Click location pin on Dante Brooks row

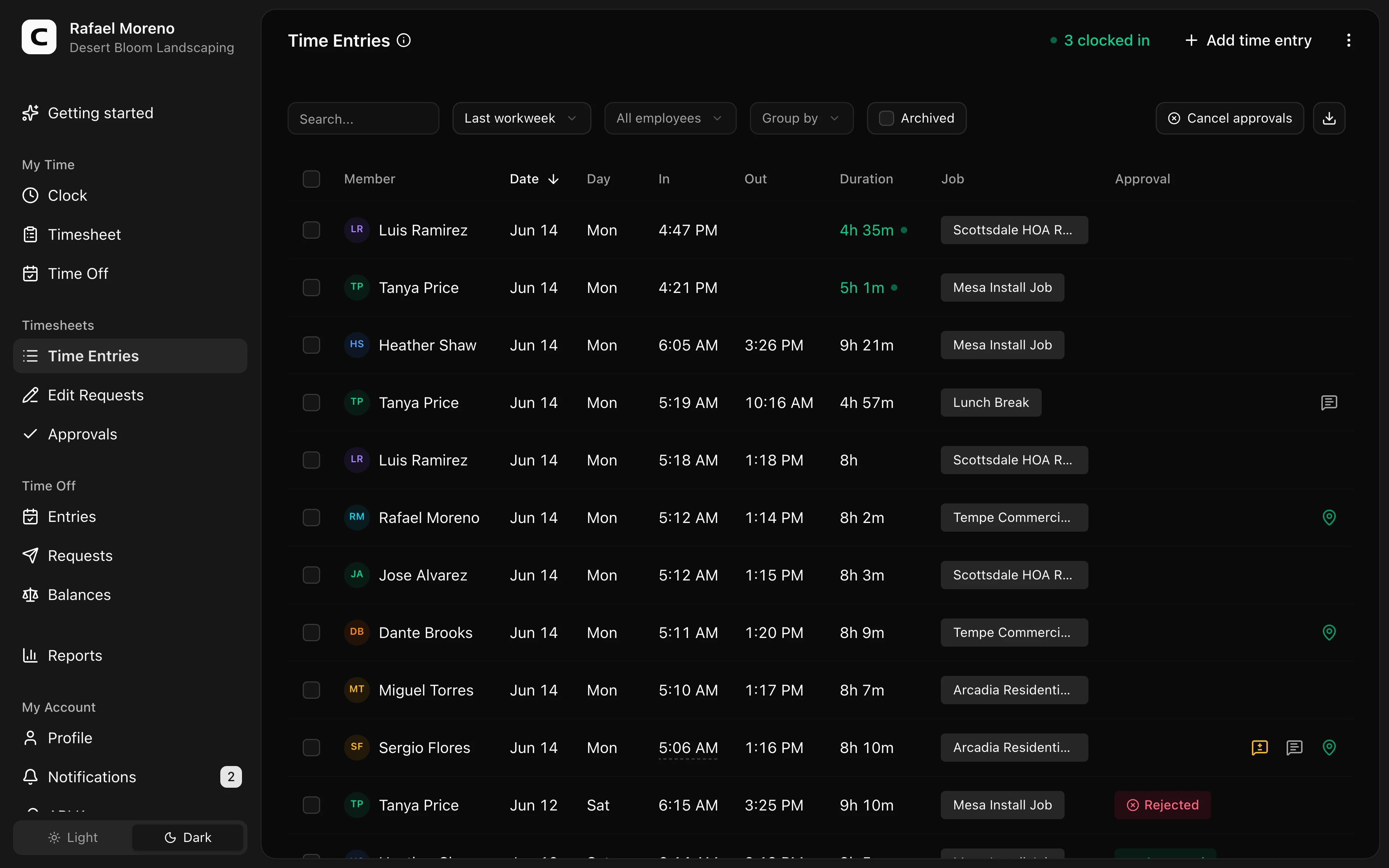pos(1329,632)
